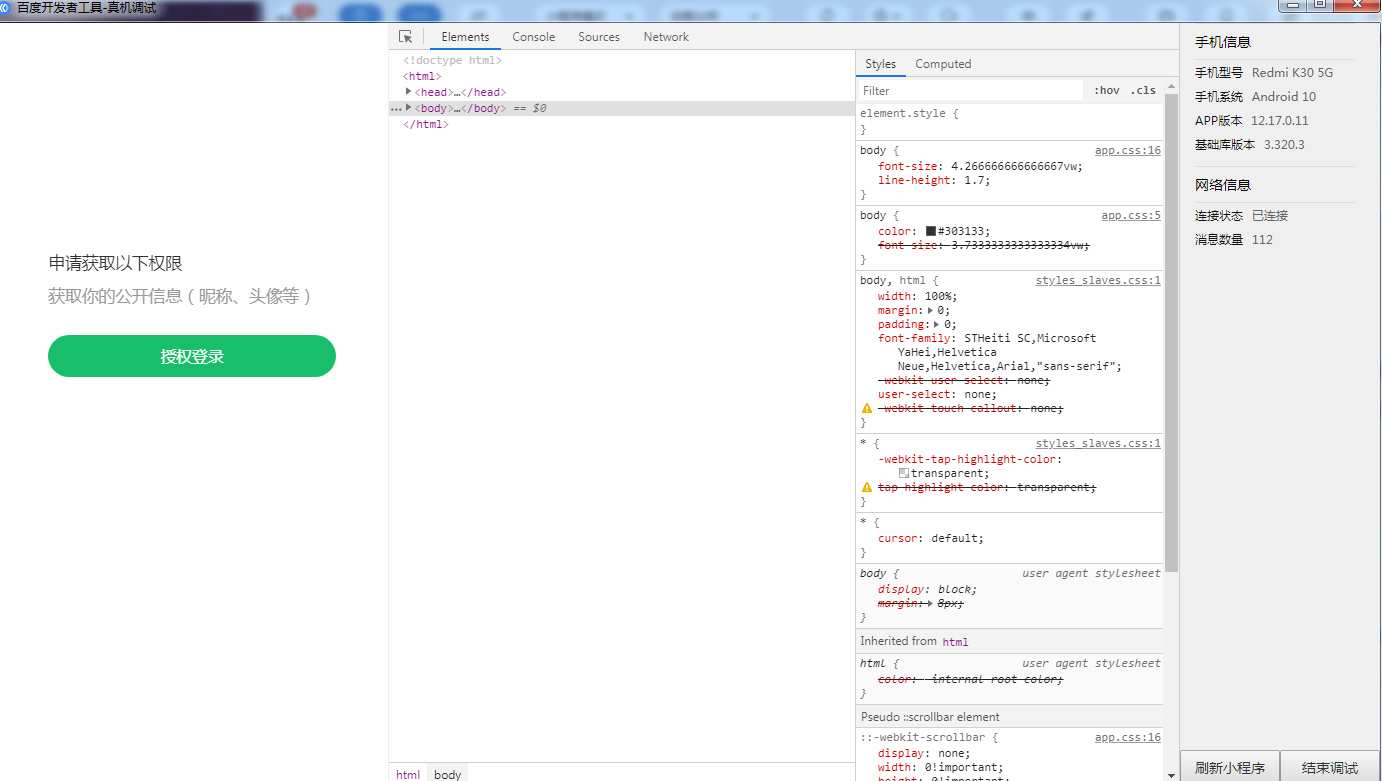Click the Baidu developer tool logo in title bar
The image size is (1382, 781).
point(6,7)
